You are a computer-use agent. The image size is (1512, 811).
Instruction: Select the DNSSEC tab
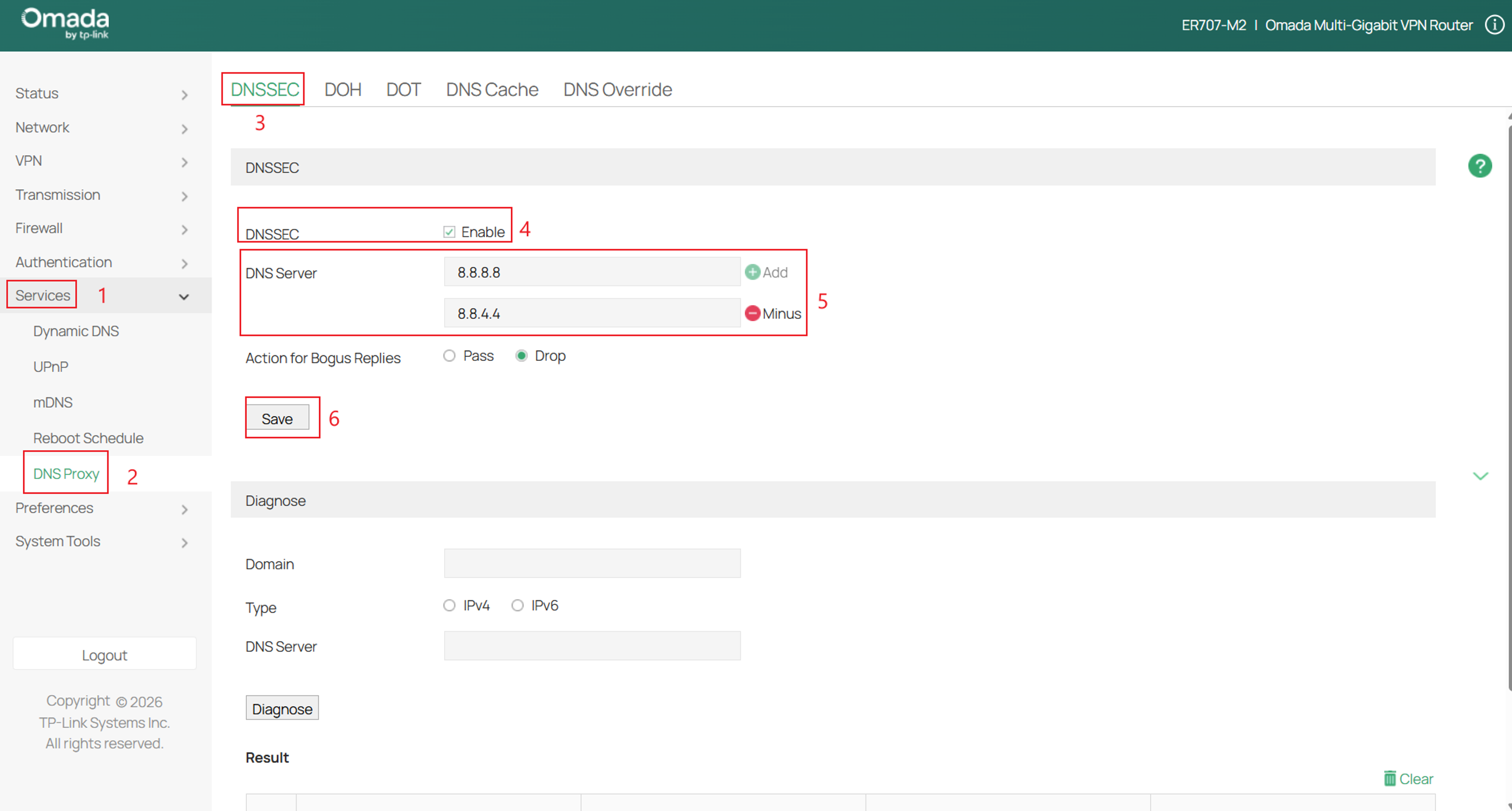pyautogui.click(x=265, y=90)
